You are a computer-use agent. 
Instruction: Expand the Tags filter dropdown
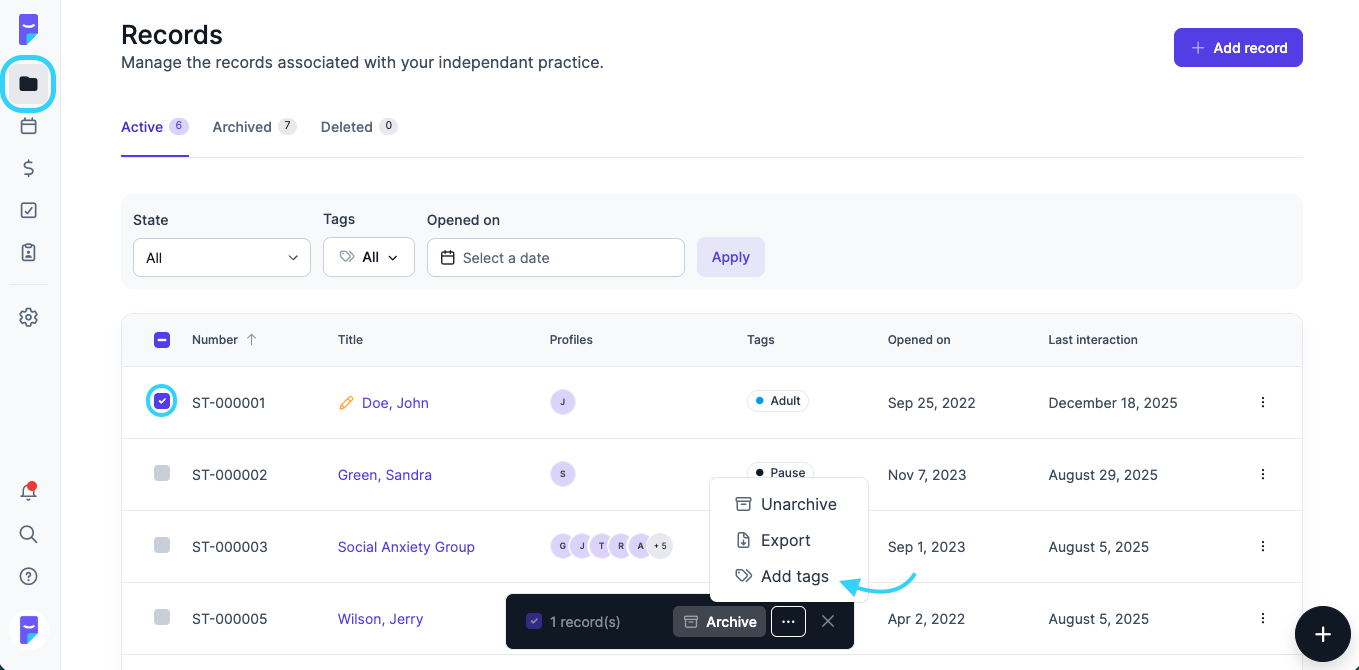tap(368, 257)
